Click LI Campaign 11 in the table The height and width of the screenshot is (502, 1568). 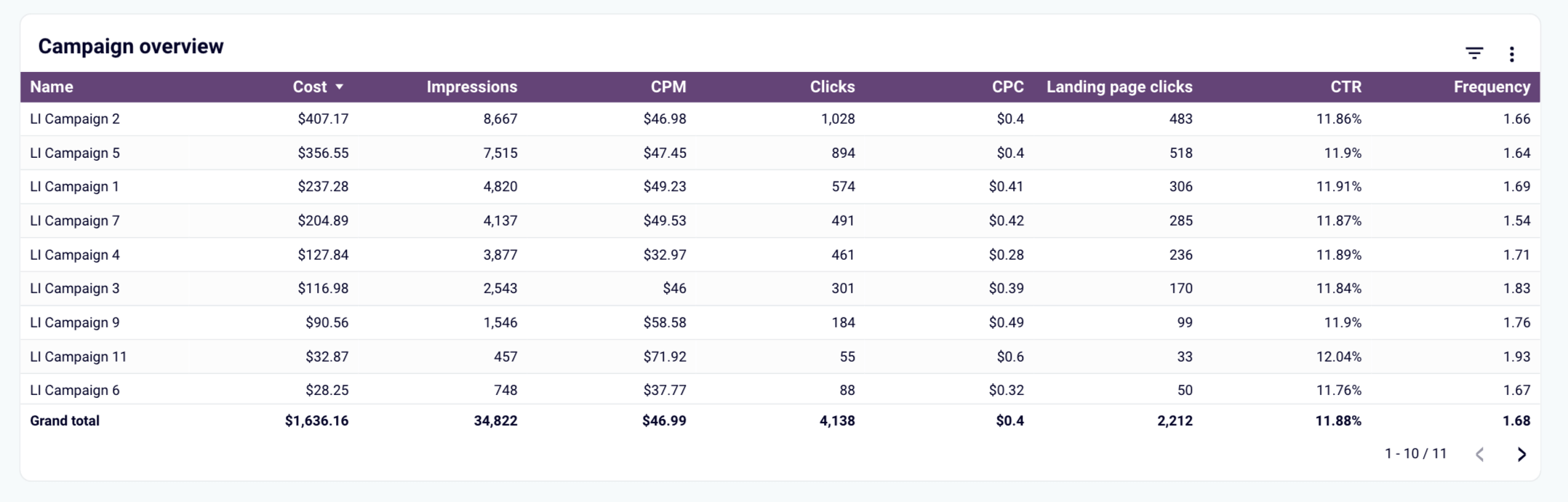[x=79, y=357]
